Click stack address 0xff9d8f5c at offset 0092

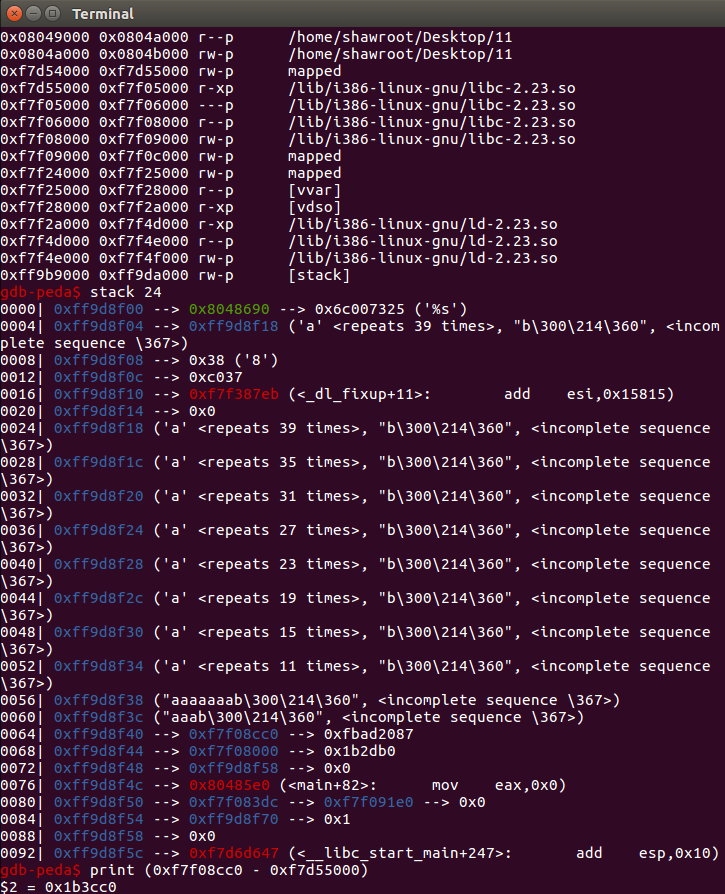pos(99,854)
